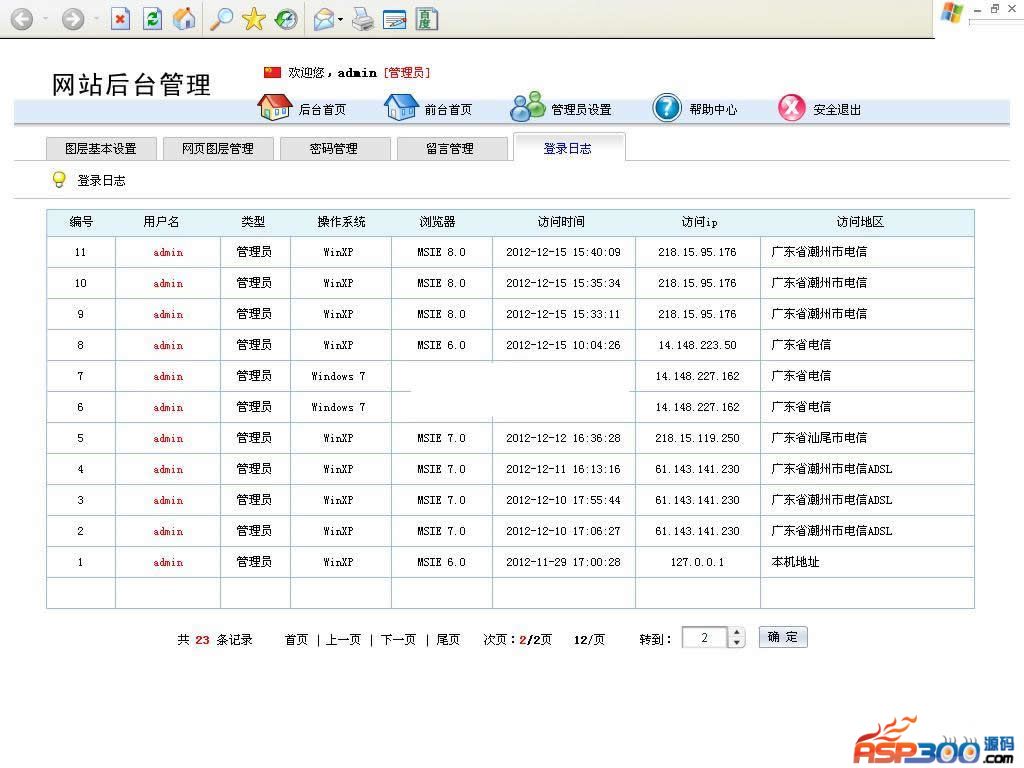Image resolution: width=1024 pixels, height=768 pixels.
Task: Open 前台首页 link
Action: point(448,110)
